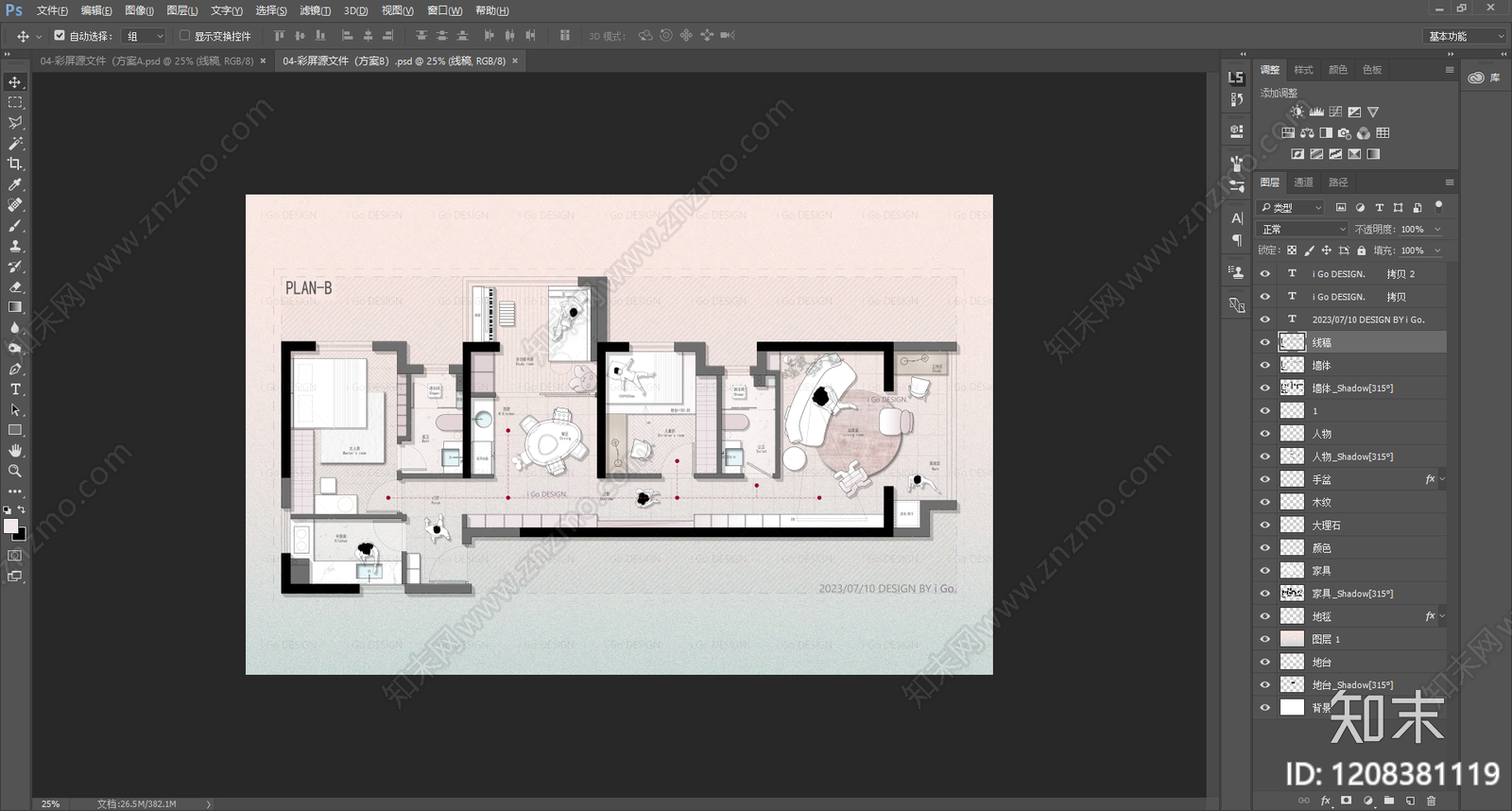Hide the 家具 layer

coord(1265,571)
